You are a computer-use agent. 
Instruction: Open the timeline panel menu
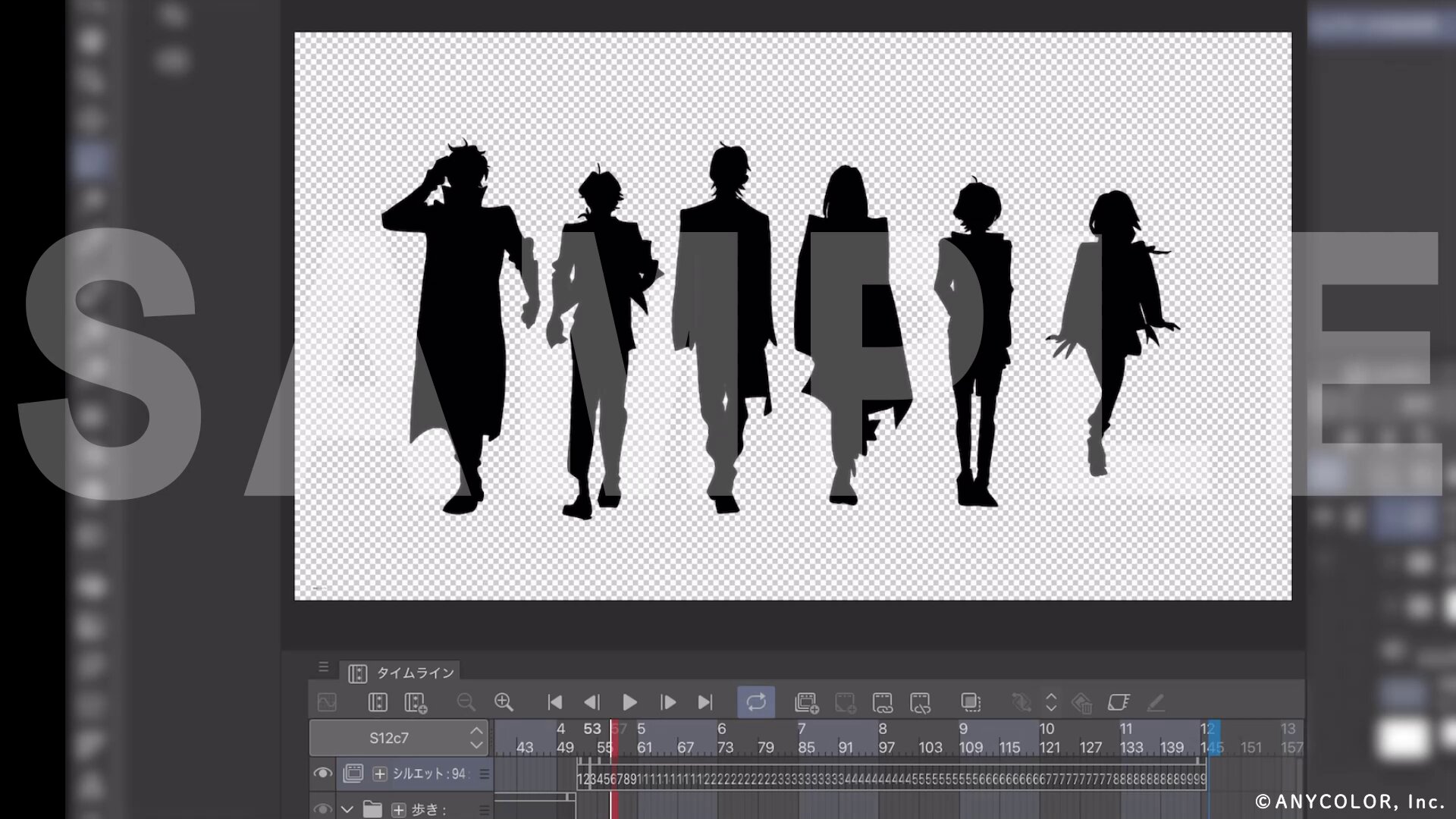tap(324, 667)
